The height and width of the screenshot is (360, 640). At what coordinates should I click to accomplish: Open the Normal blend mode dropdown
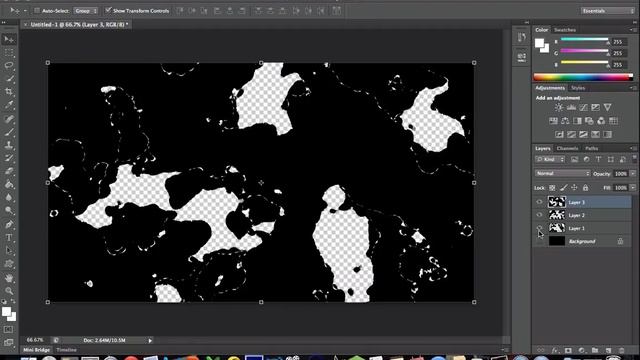[x=562, y=173]
